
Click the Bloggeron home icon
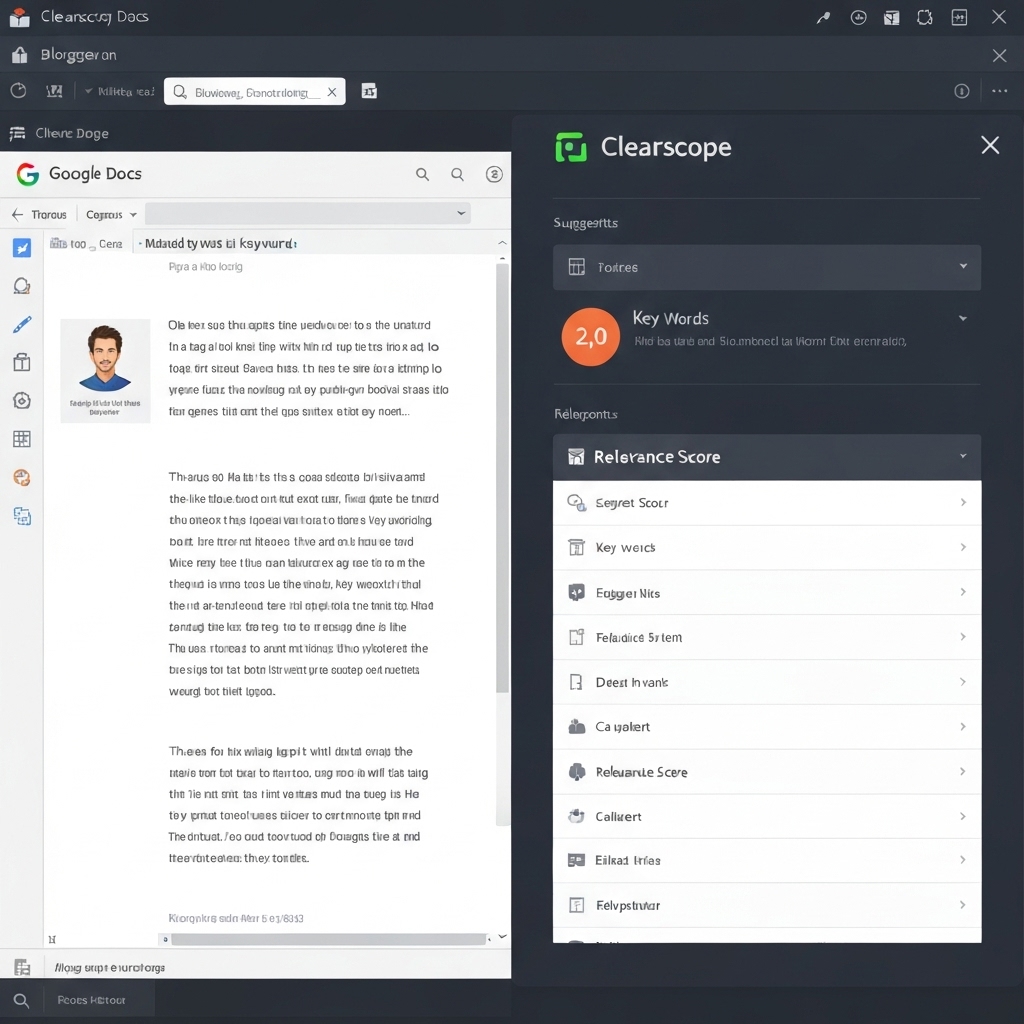tap(20, 55)
